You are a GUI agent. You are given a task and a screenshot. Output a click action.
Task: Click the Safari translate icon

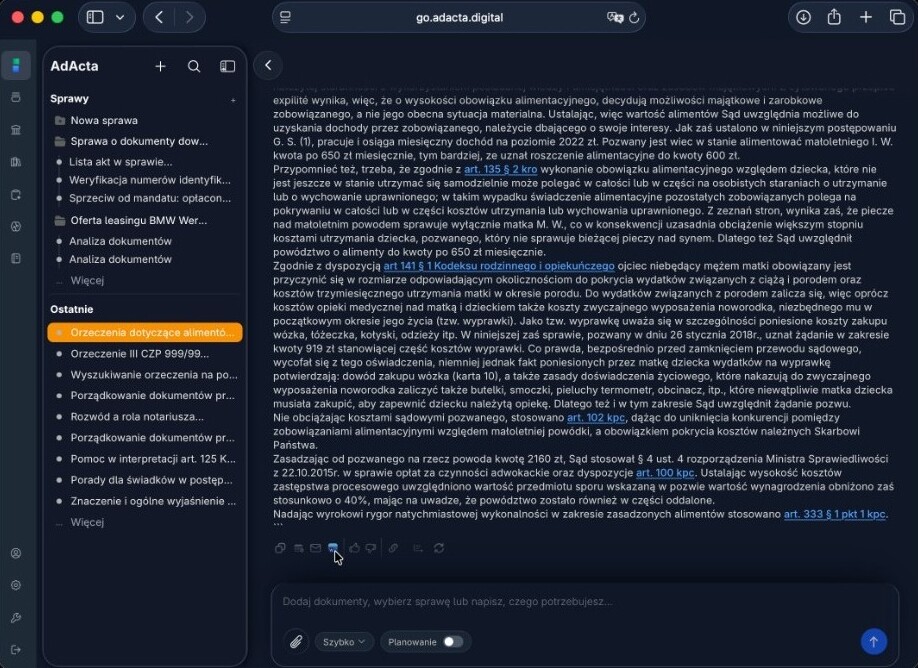pyautogui.click(x=615, y=18)
